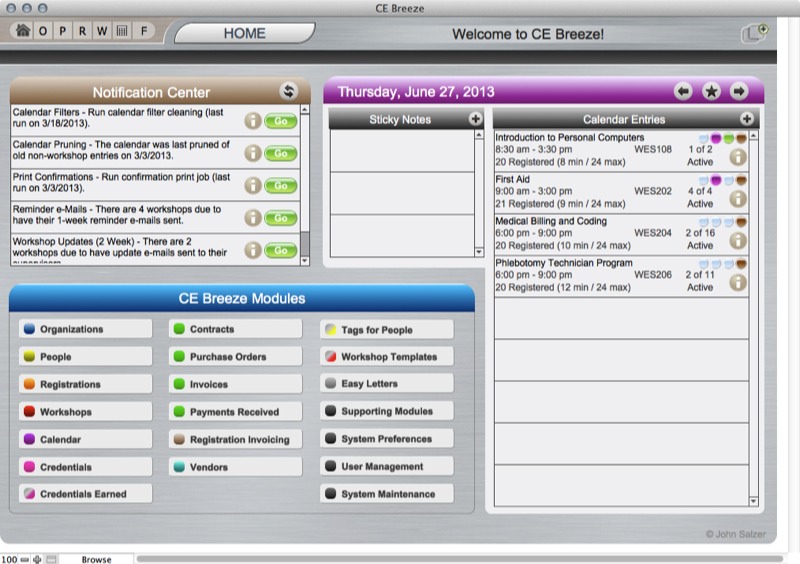The height and width of the screenshot is (564, 800).
Task: Select the HOME tab
Action: click(244, 33)
